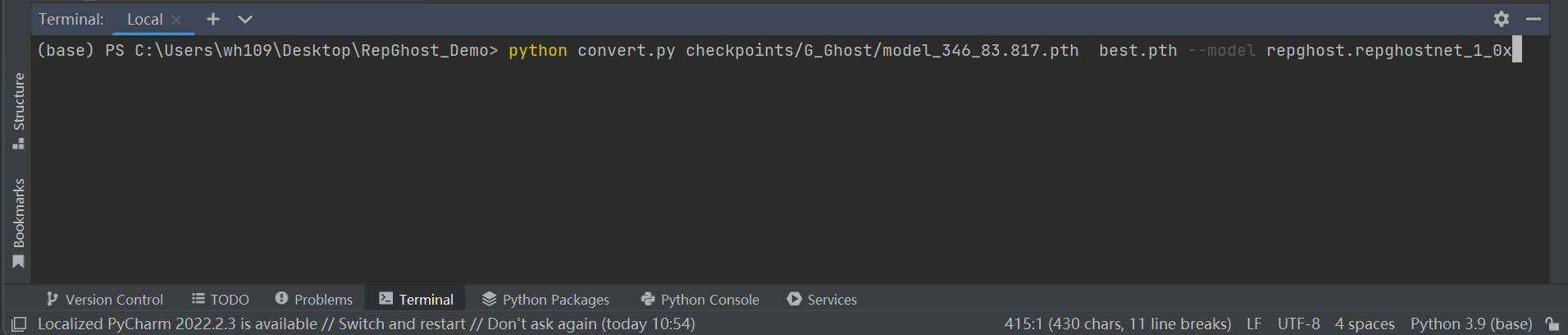Open the Python Console panel
This screenshot has height=335, width=1568.
pos(700,300)
